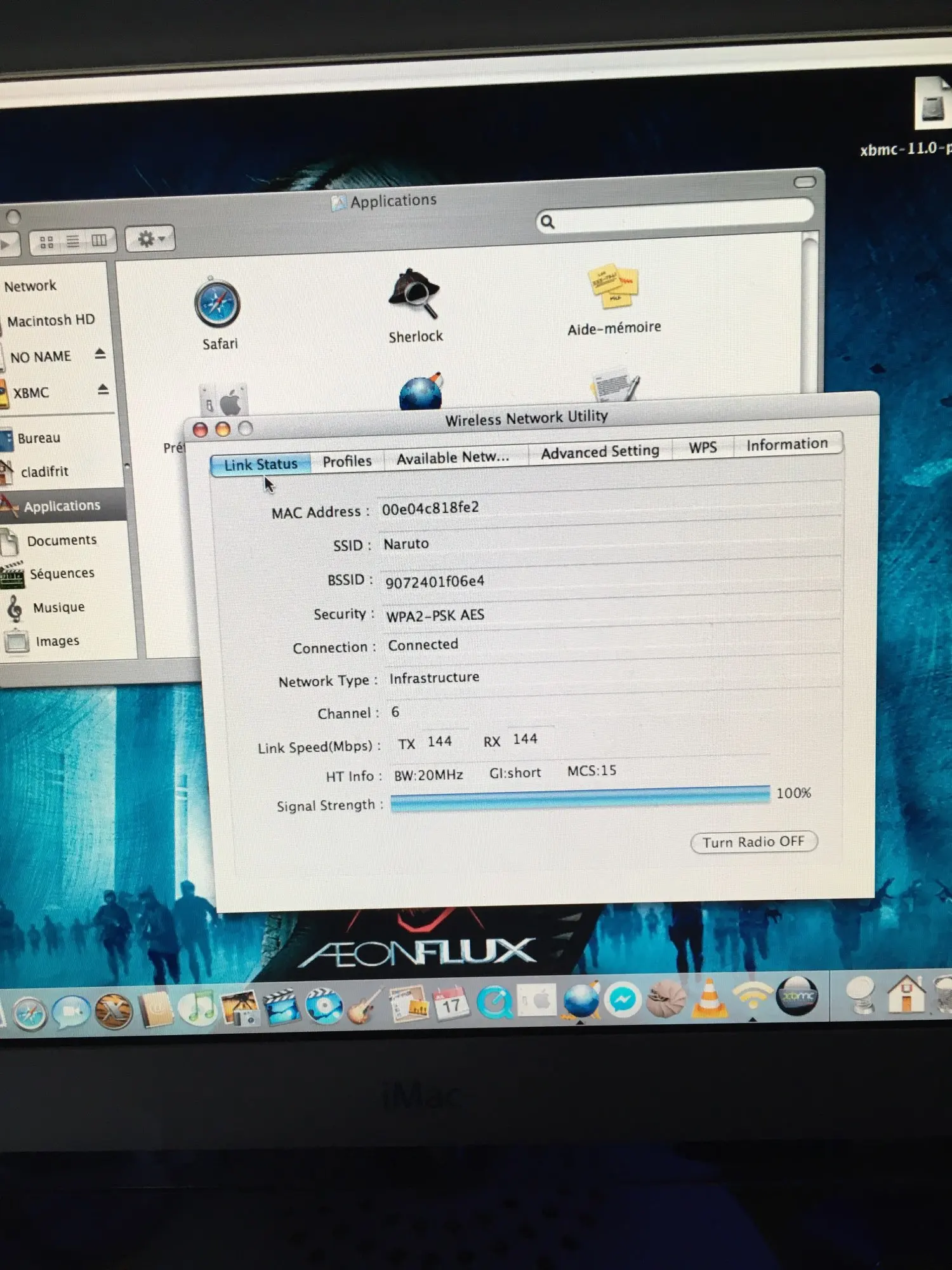
Task: Open iMovie clapperboard icon in the Dock
Action: [281, 1006]
